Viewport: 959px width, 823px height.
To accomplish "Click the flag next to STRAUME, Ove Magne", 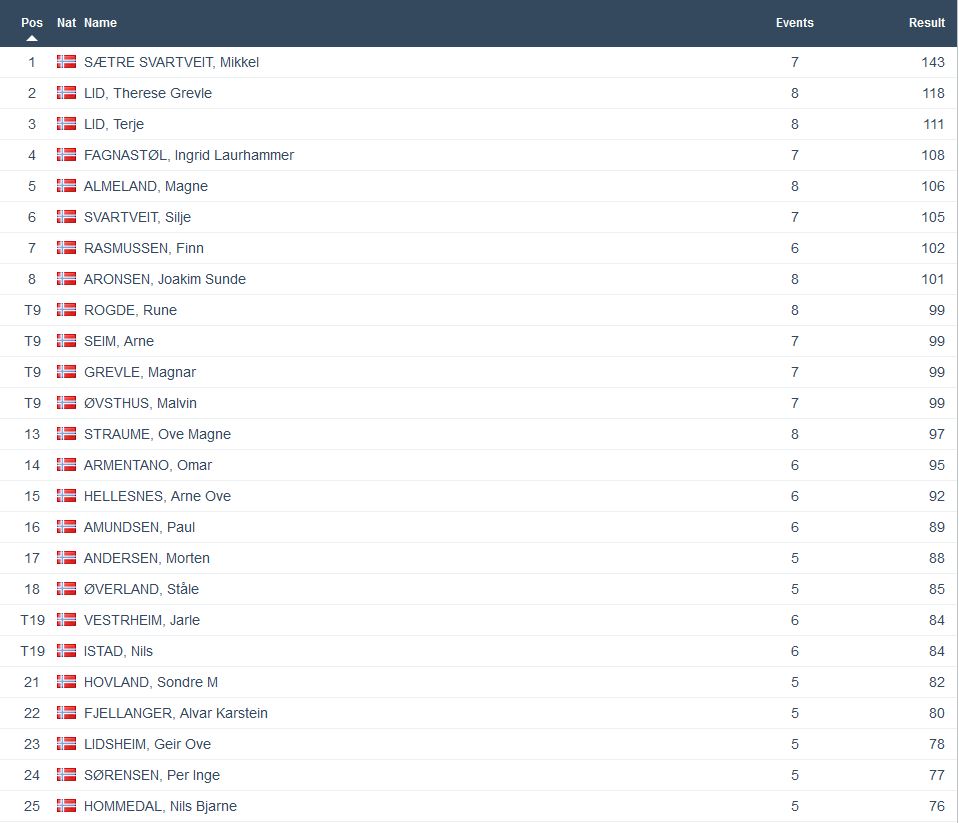I will [66, 434].
